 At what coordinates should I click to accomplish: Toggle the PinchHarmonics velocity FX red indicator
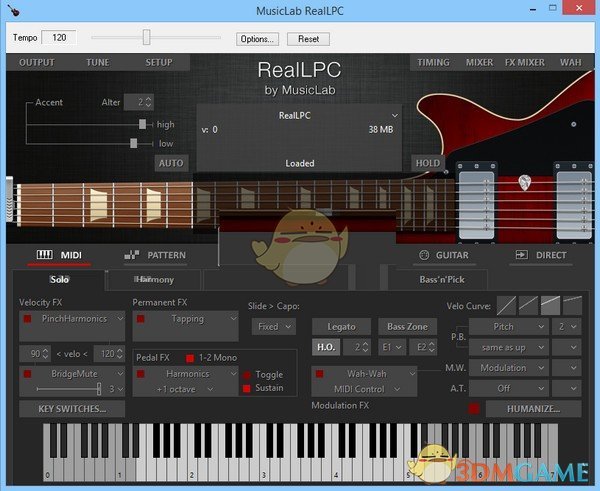(28, 318)
